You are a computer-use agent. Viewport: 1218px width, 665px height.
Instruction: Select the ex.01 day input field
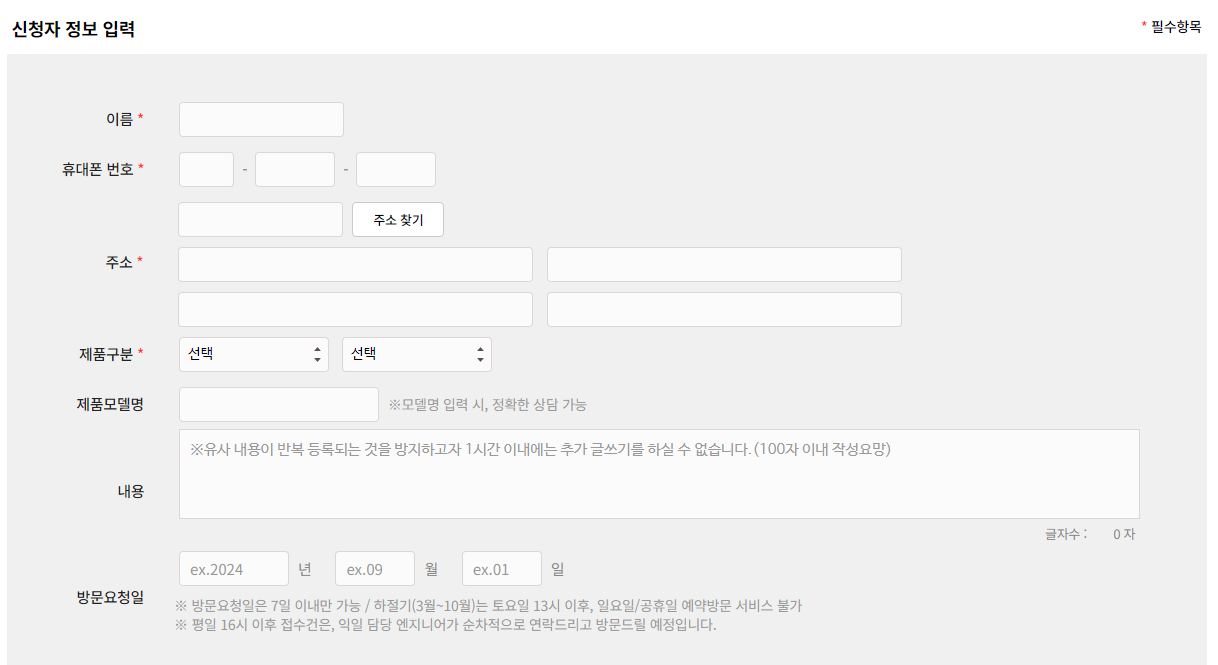501,568
